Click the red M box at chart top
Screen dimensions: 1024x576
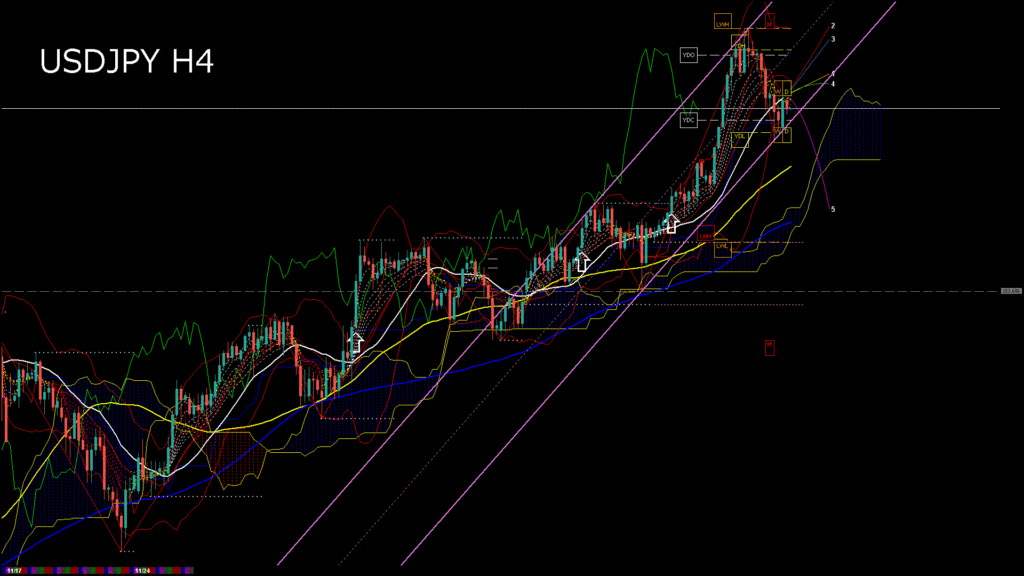[x=770, y=21]
